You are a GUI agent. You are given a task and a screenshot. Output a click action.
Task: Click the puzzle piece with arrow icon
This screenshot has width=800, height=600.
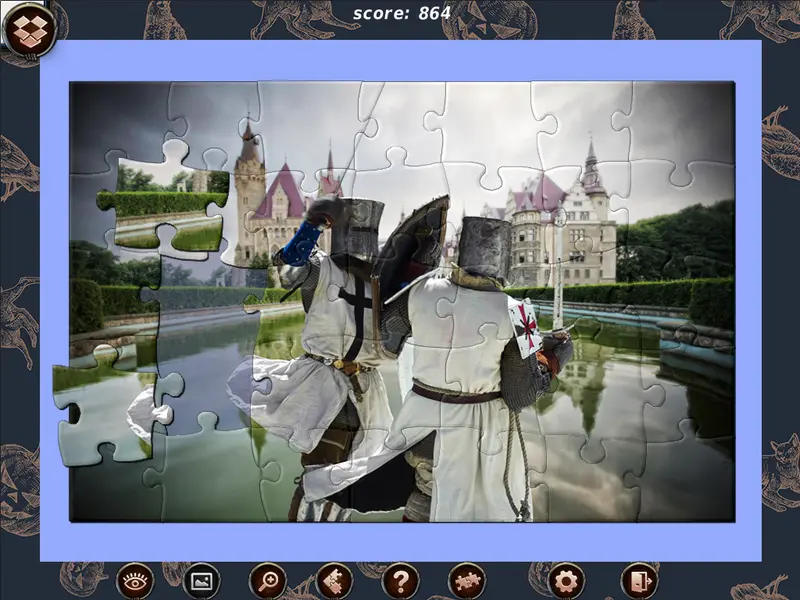[335, 580]
